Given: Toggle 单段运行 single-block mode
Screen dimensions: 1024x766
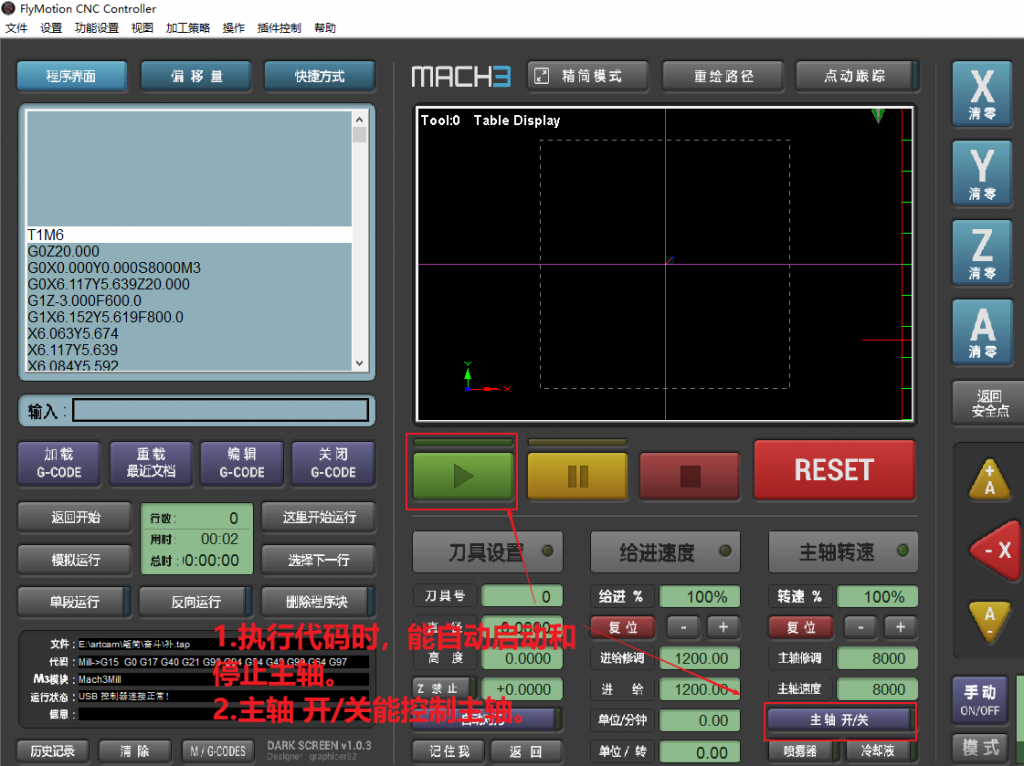Looking at the screenshot, I should click(x=74, y=601).
